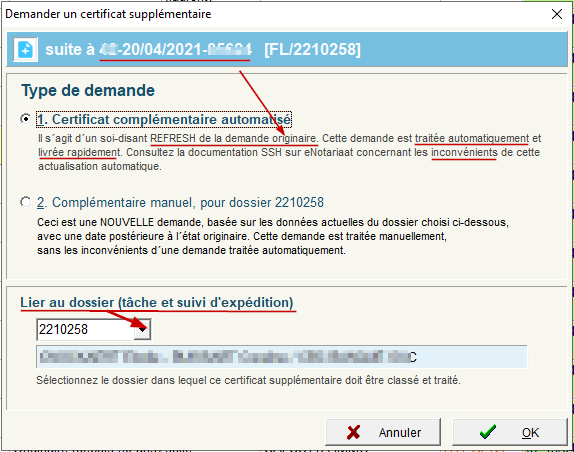Screen dimensions: 574x452
Task: Click the 'Certificat complémentaire automatisé' label
Action: coord(164,120)
